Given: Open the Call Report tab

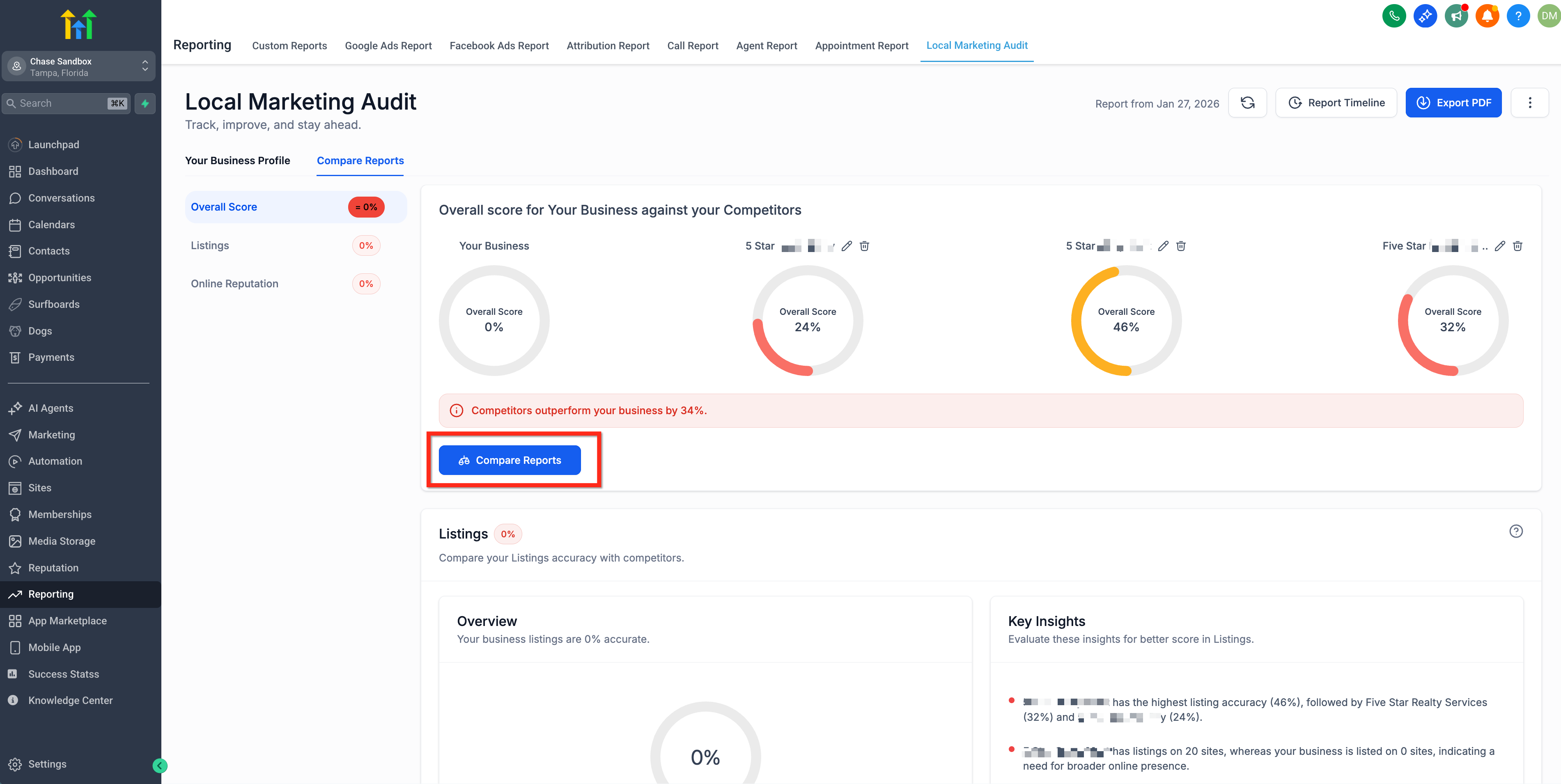Looking at the screenshot, I should coord(692,46).
